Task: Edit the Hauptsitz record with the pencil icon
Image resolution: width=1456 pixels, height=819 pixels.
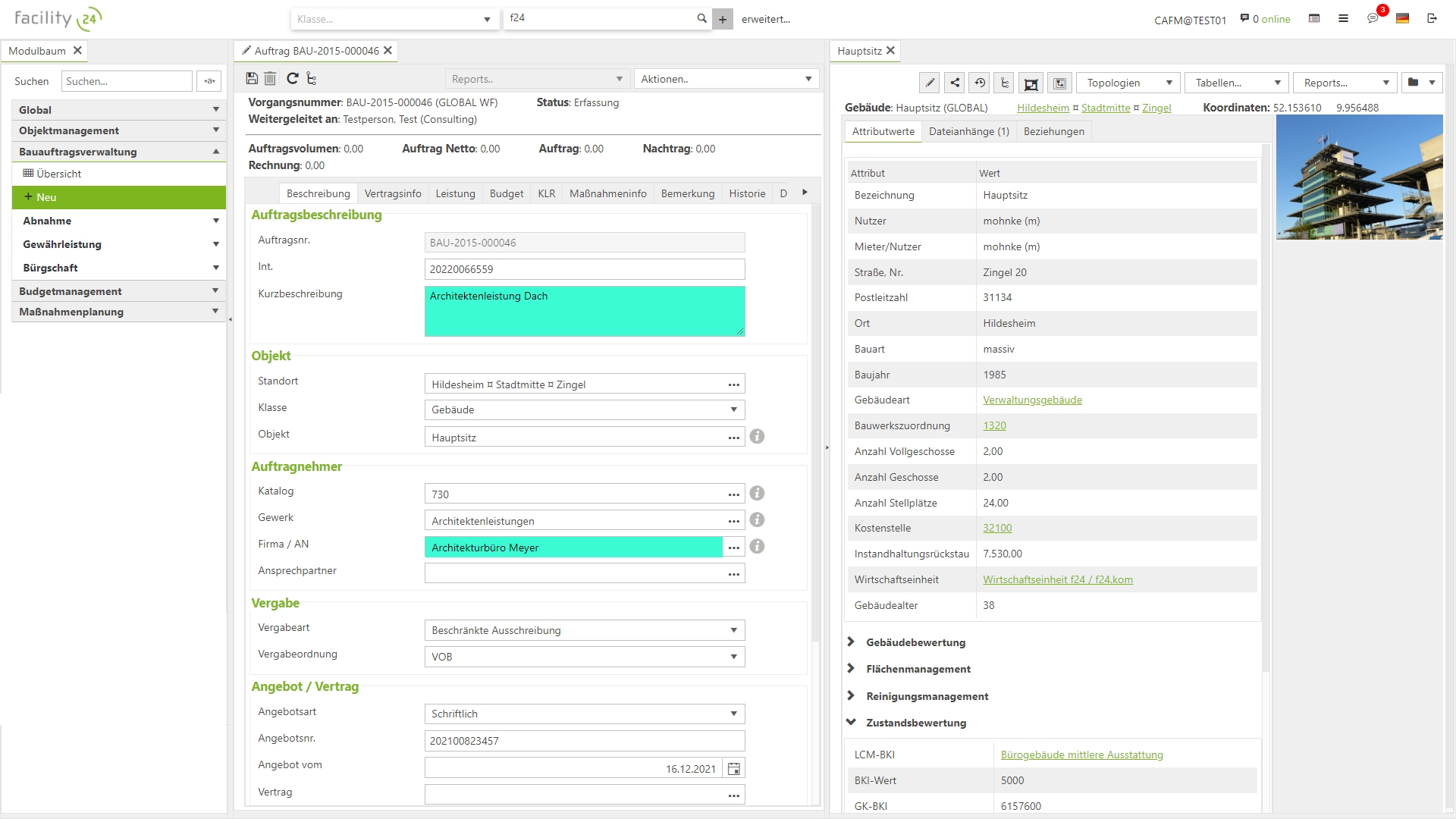Action: click(x=928, y=83)
